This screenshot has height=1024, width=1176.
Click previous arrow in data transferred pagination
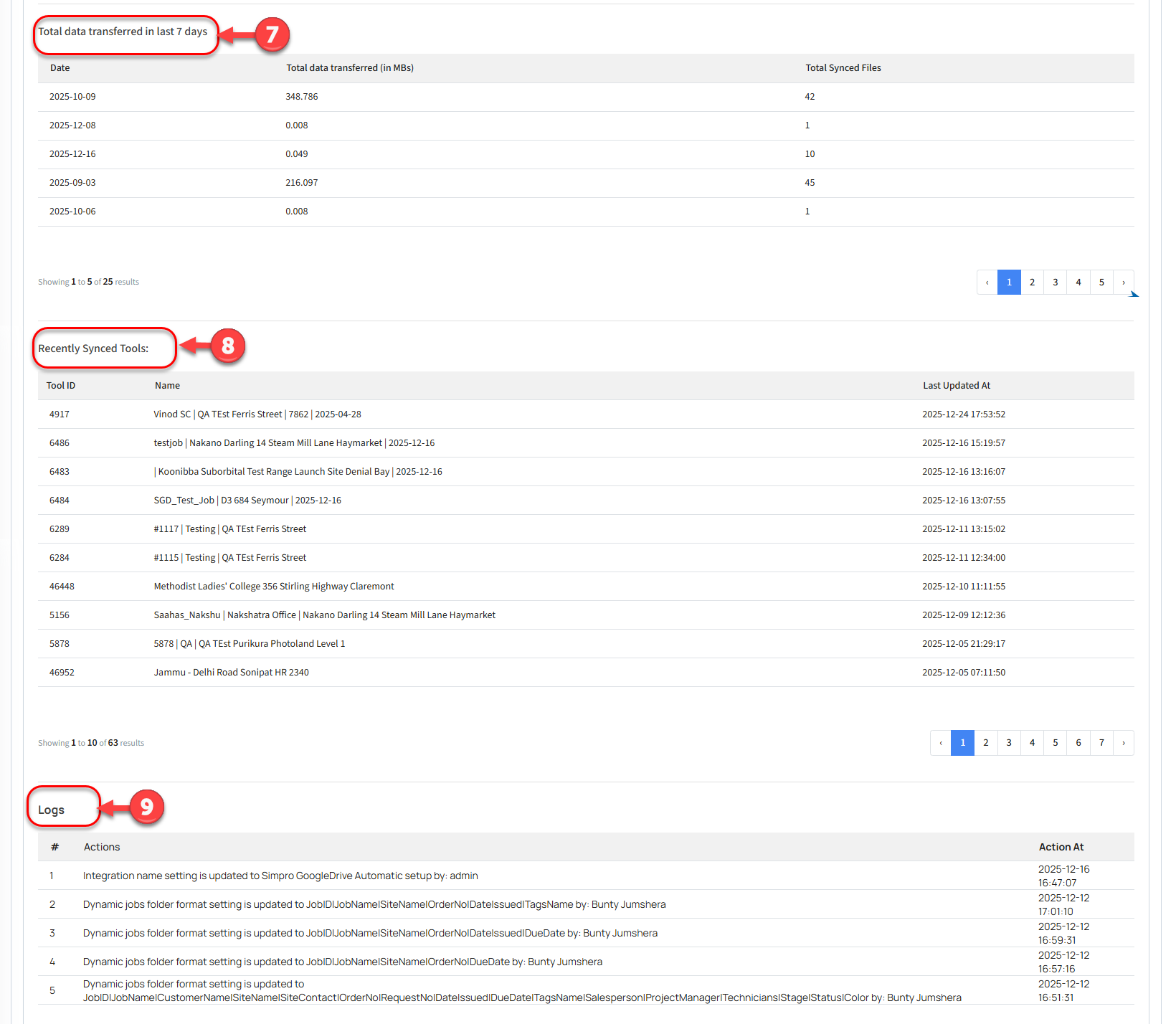(x=987, y=283)
